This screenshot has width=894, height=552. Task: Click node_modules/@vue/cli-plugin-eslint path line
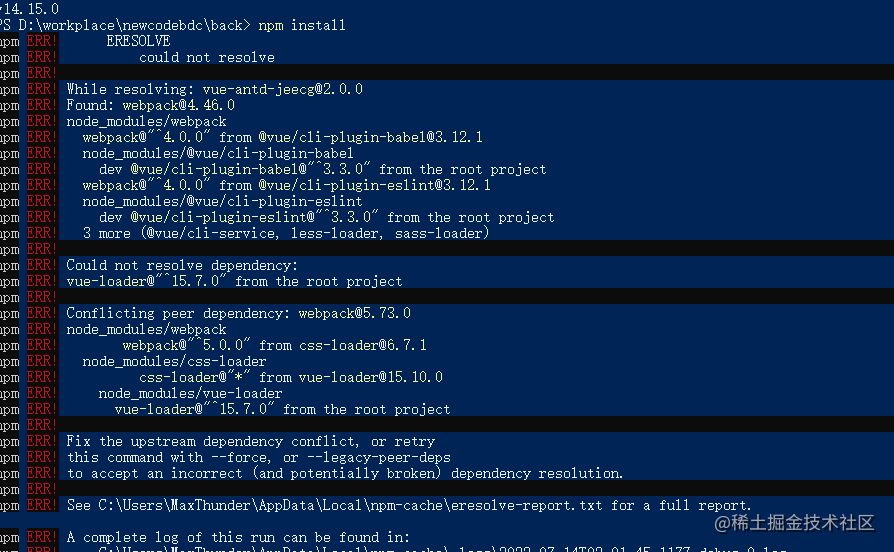coord(222,201)
